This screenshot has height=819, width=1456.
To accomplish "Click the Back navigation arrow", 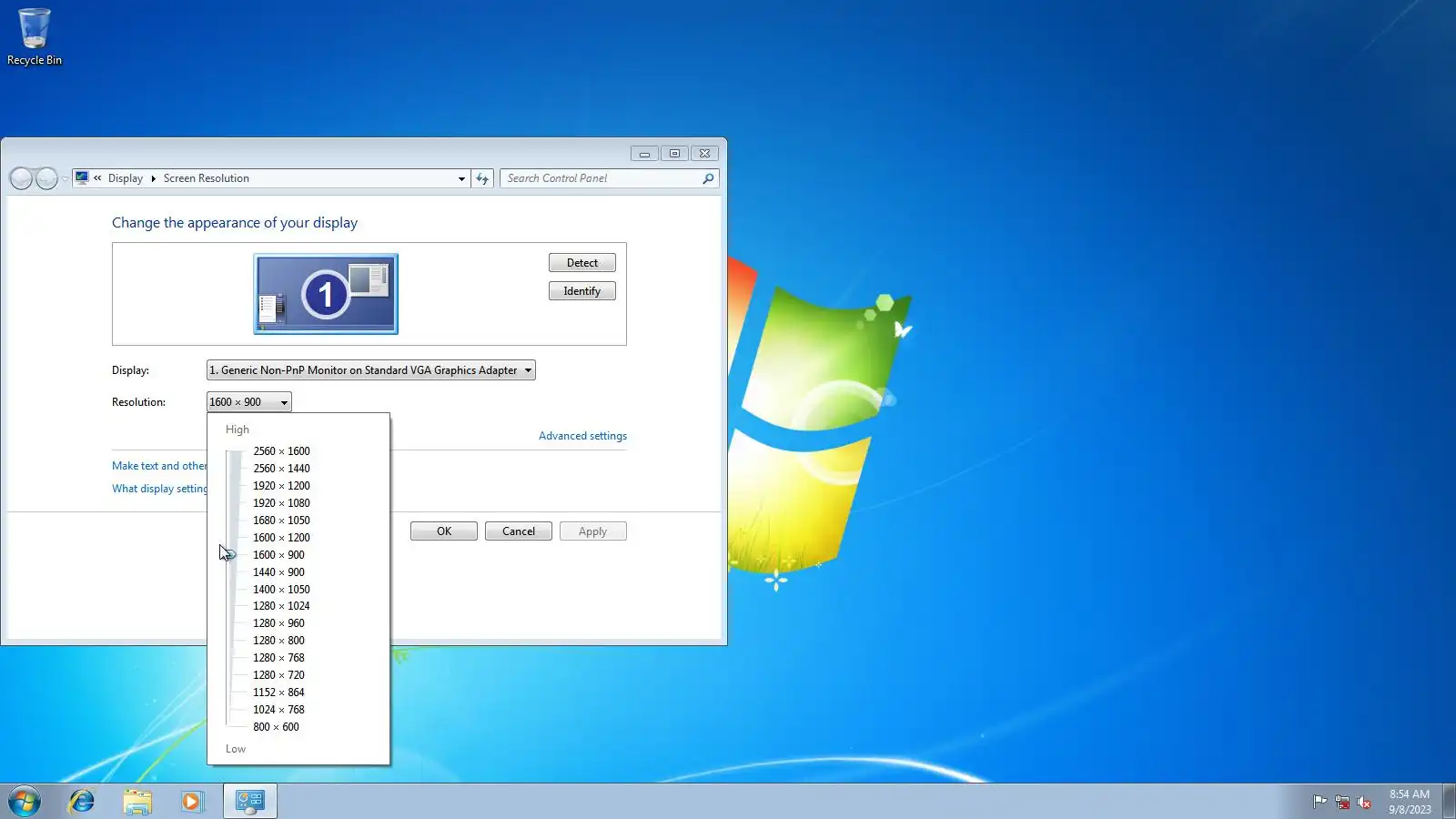I will [x=21, y=178].
